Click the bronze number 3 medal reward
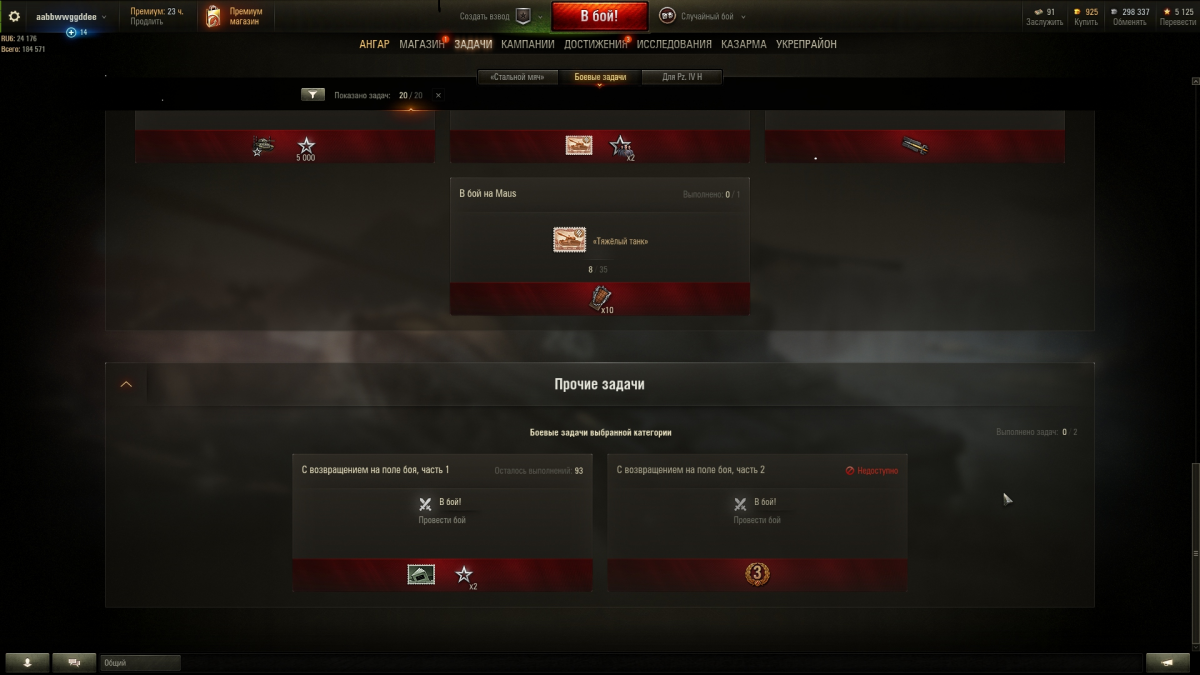1200x675 pixels. [757, 574]
